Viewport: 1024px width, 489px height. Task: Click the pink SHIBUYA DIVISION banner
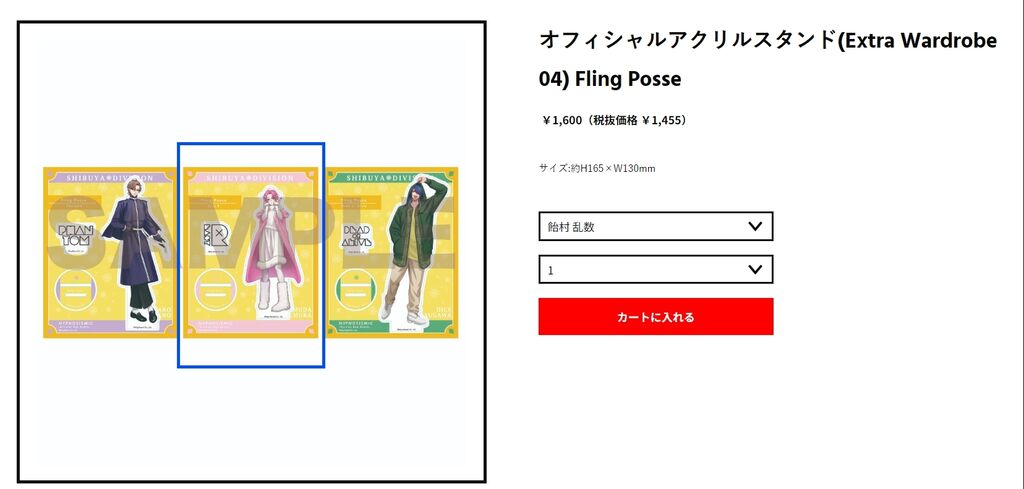coord(251,178)
